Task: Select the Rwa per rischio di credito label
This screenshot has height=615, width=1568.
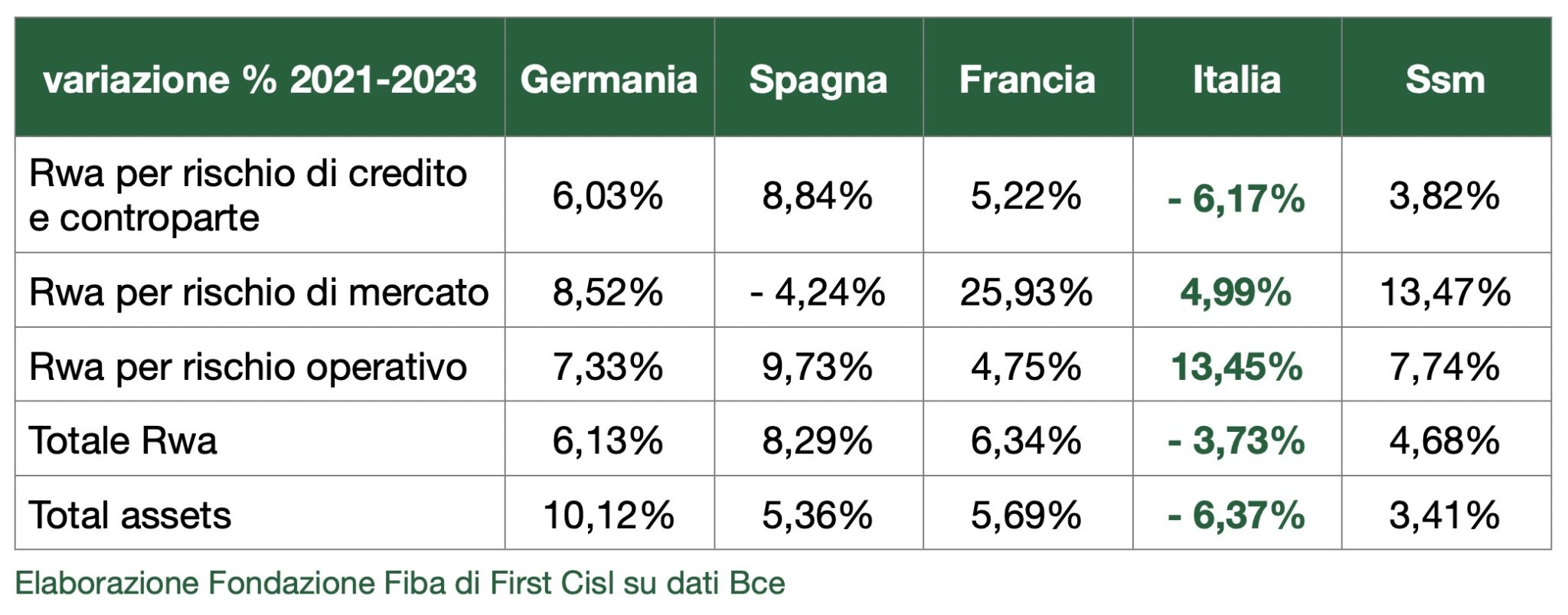Action: pyautogui.click(x=248, y=196)
